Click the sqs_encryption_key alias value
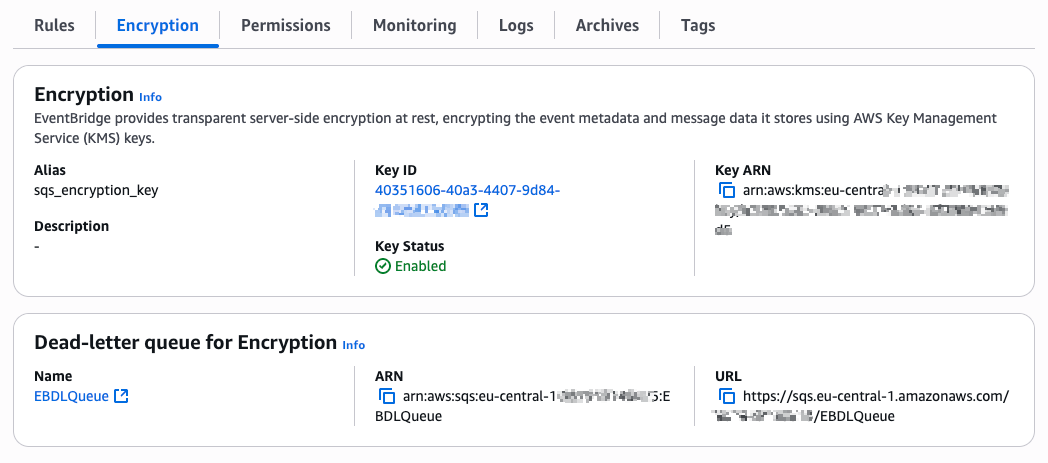1048x463 pixels. click(96, 190)
